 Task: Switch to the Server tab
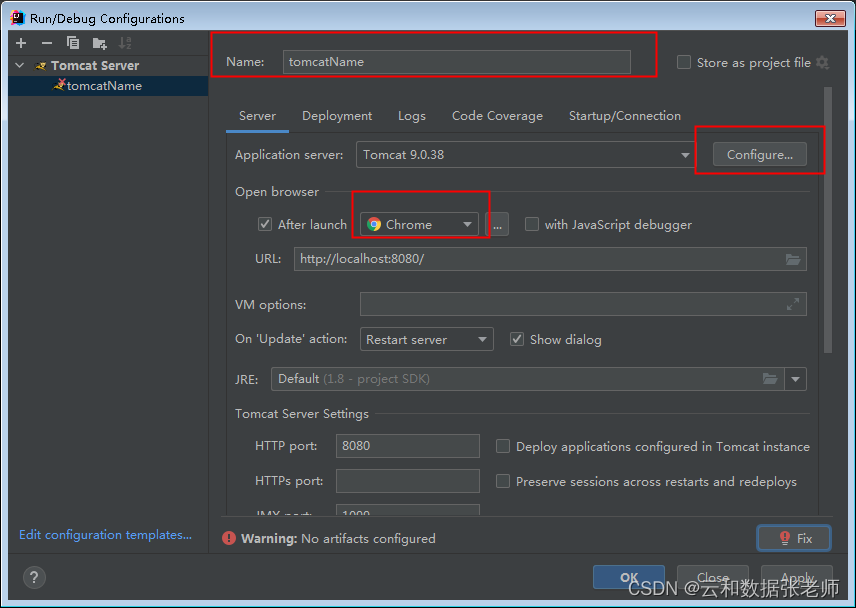(257, 116)
